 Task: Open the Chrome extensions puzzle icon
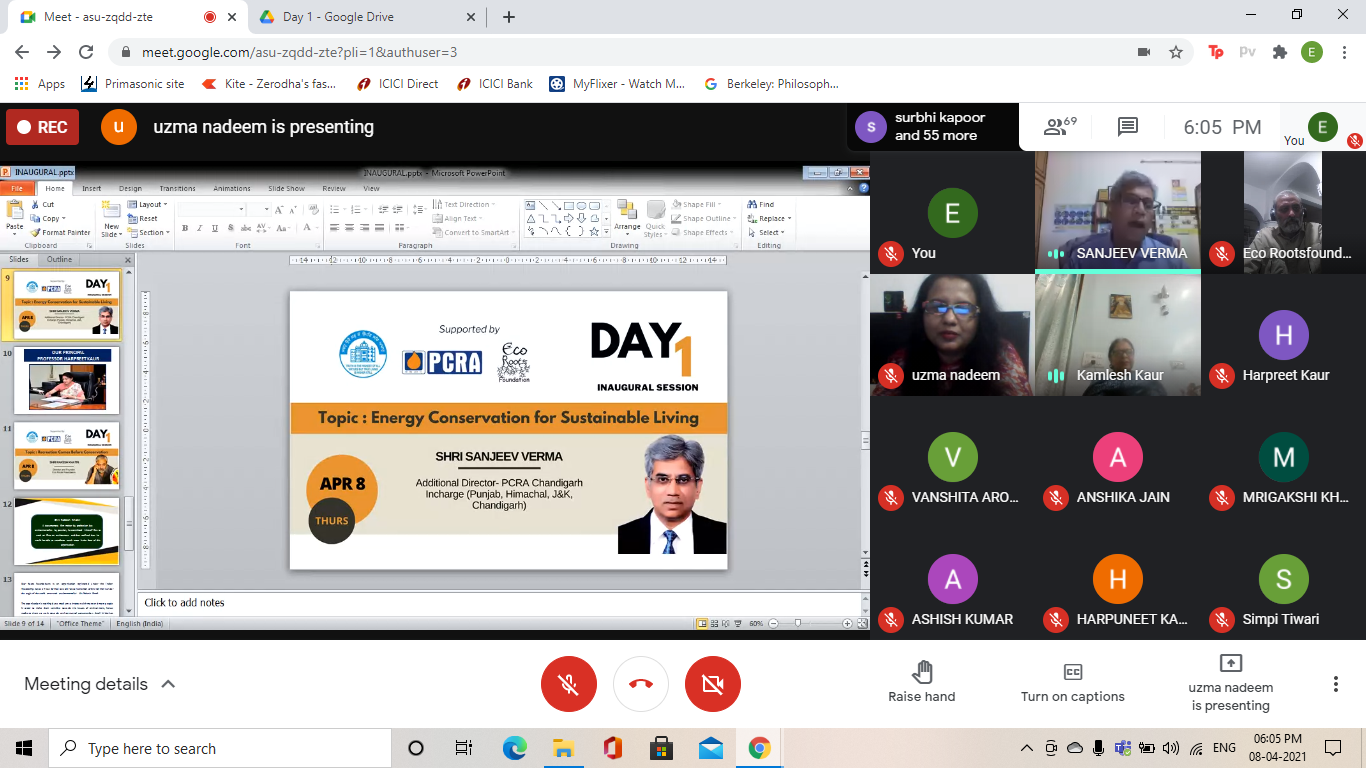pos(1279,52)
